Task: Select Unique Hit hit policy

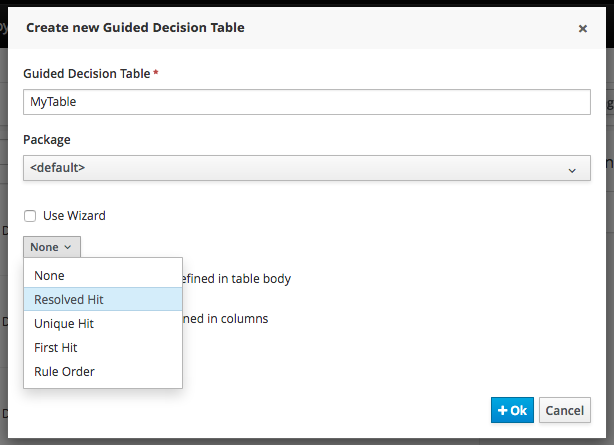Action: tap(64, 324)
